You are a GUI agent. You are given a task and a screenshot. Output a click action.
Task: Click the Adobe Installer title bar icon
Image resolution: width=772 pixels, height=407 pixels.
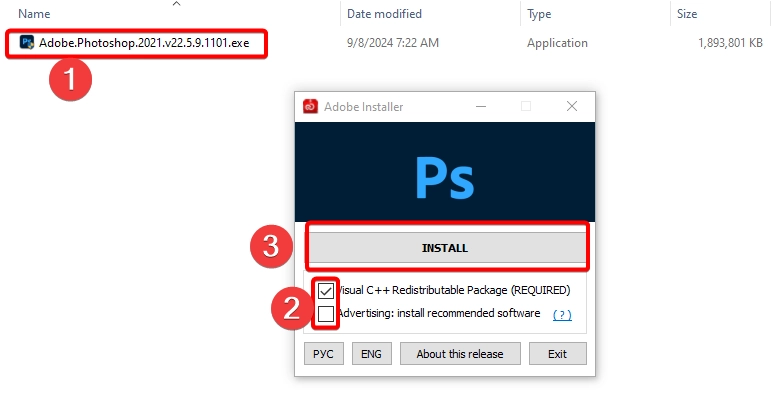point(310,106)
